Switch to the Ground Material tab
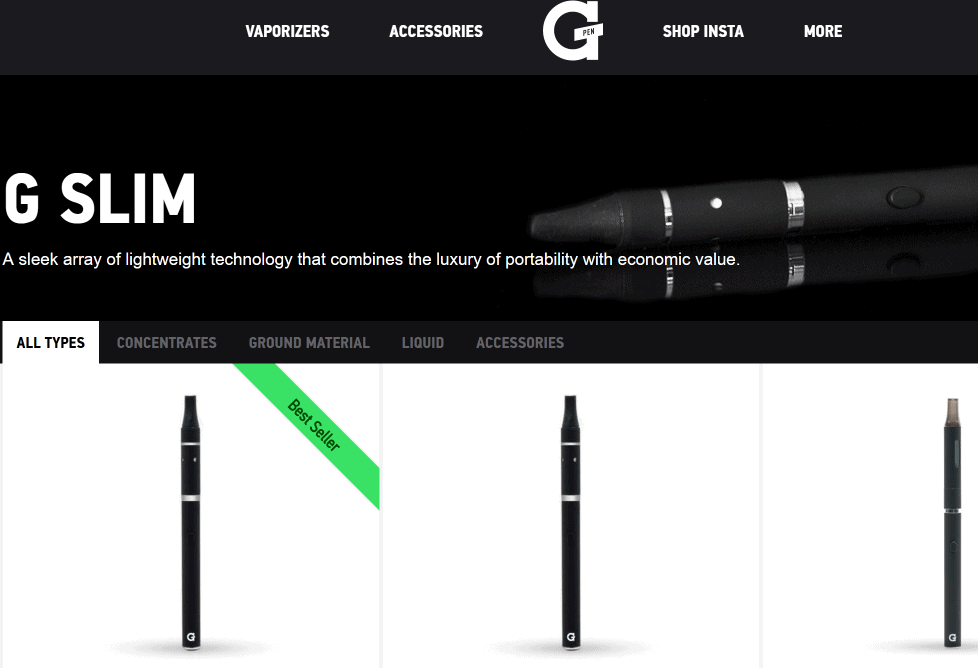978x668 pixels. (309, 342)
